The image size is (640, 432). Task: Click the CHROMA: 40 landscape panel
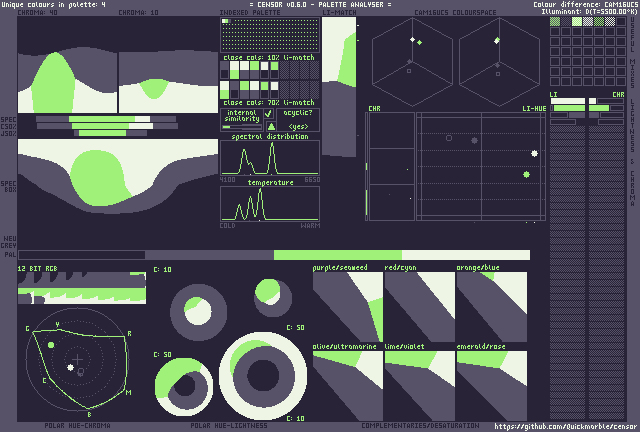(67, 65)
